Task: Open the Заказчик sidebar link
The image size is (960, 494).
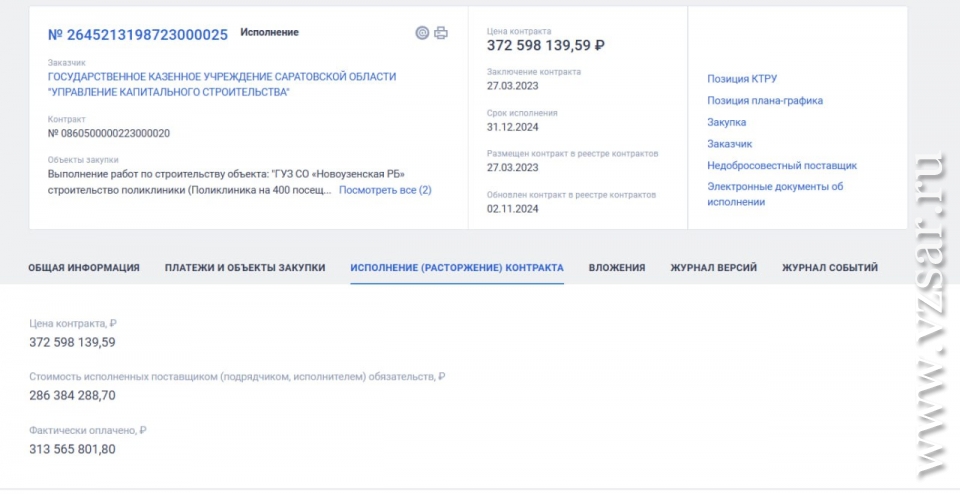Action: [x=730, y=144]
